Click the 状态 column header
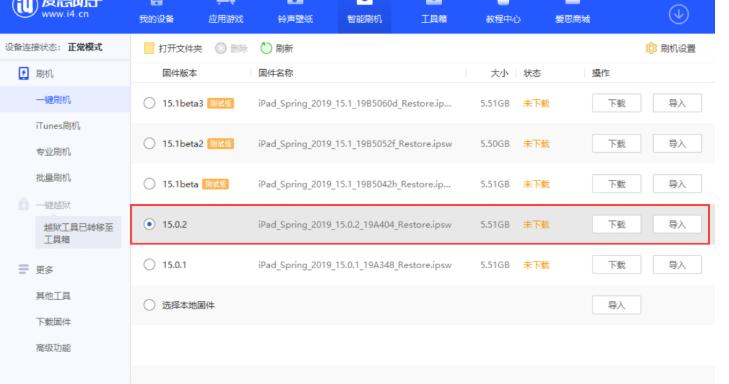The width and height of the screenshot is (729, 384). coord(532,73)
